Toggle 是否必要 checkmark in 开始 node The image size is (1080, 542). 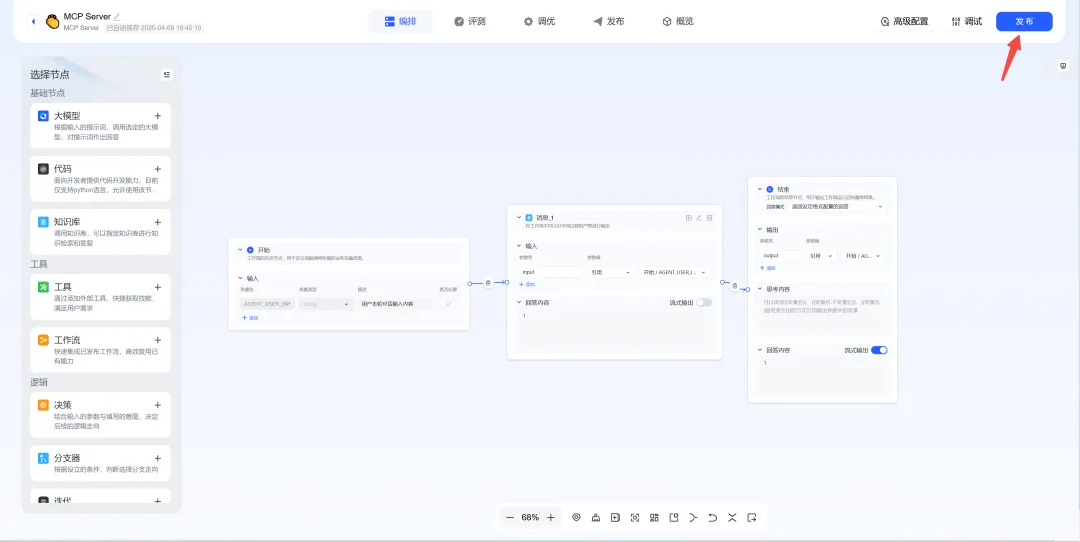[x=449, y=304]
